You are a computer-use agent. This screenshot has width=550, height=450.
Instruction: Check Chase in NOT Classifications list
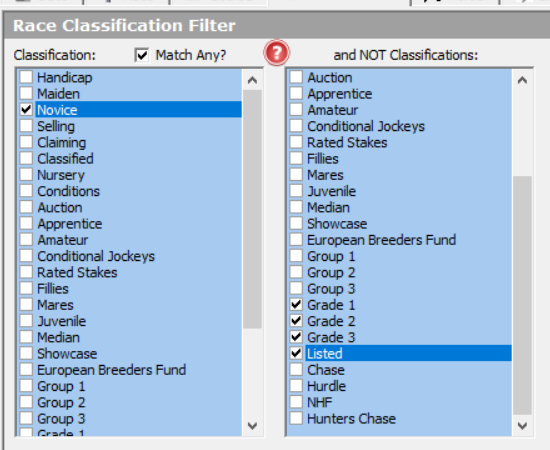296,370
